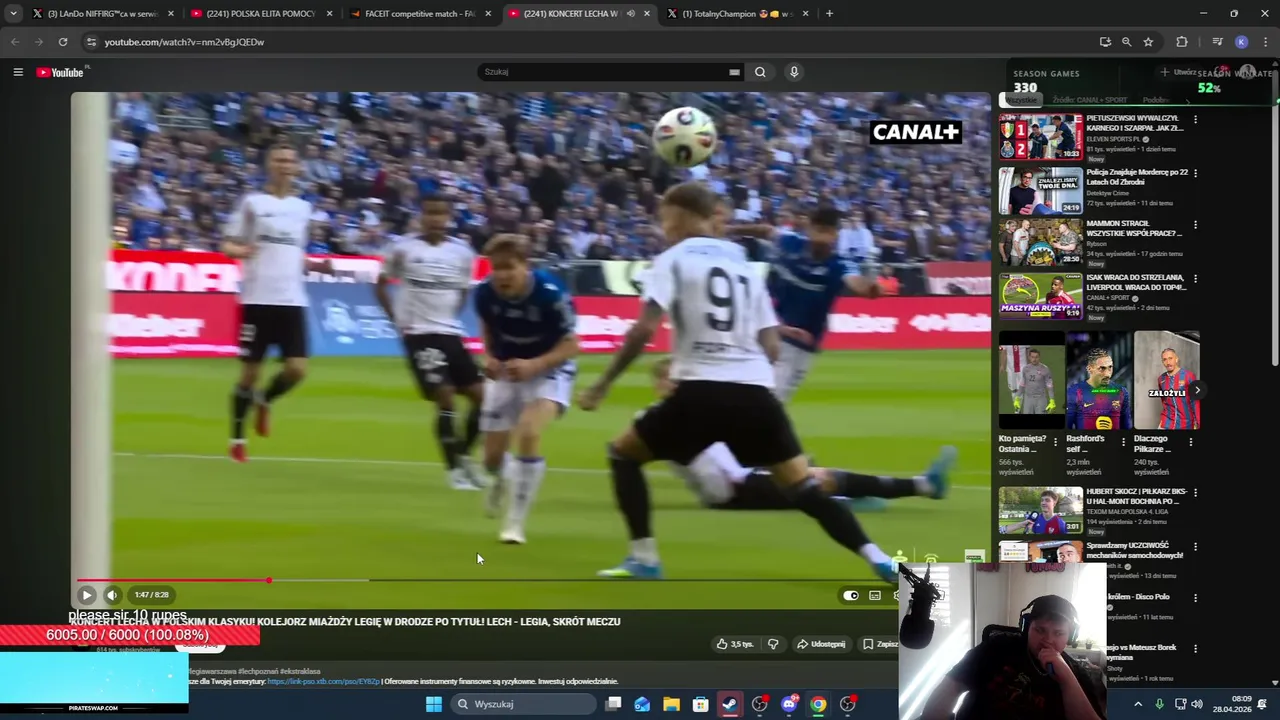Reload the page

point(63,42)
